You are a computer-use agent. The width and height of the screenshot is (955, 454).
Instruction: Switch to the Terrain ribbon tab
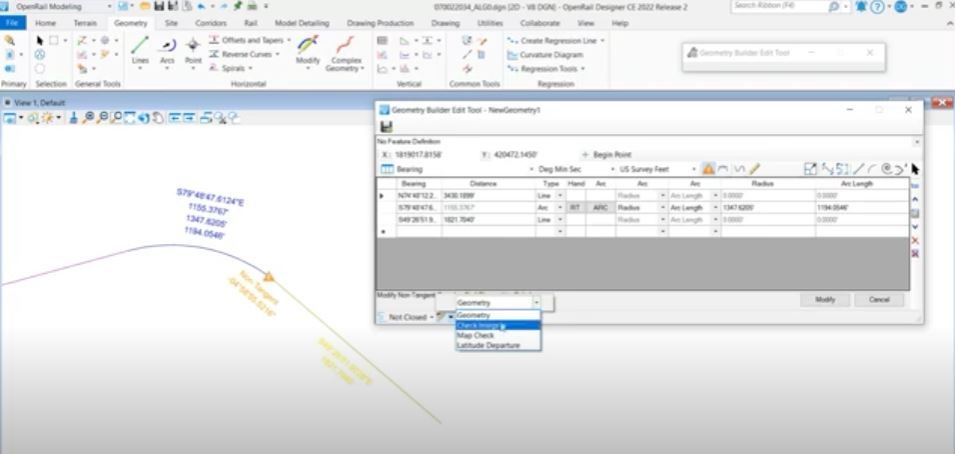pyautogui.click(x=85, y=23)
